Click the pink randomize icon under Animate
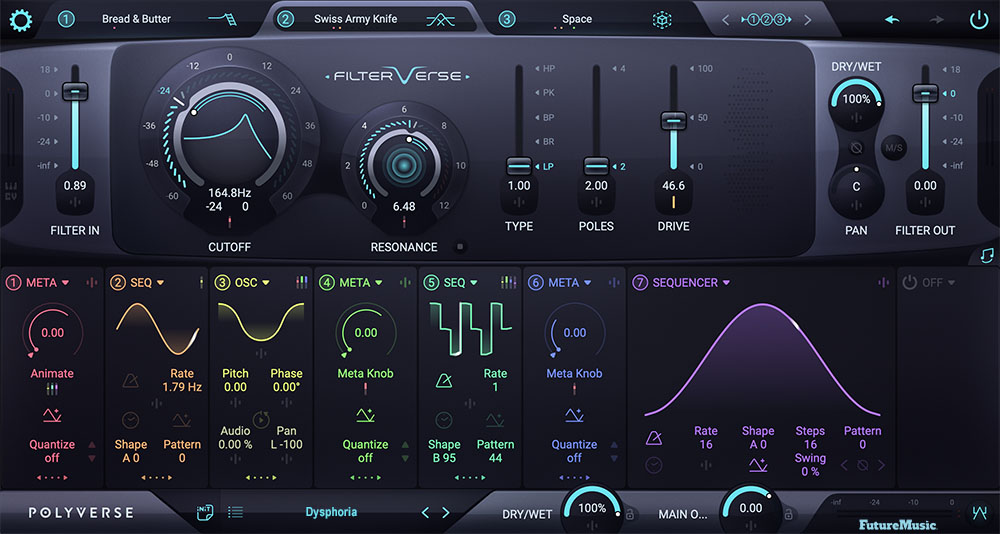1000x534 pixels. click(x=52, y=416)
